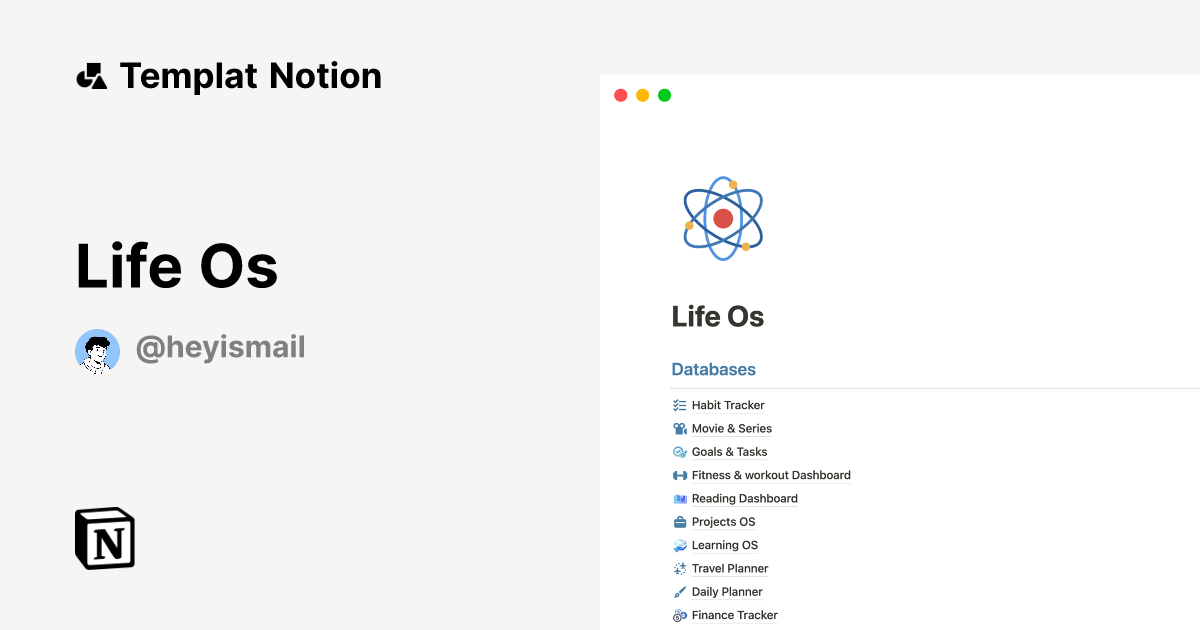Click the atom page icon above Life Os
The width and height of the screenshot is (1200, 630).
point(722,218)
